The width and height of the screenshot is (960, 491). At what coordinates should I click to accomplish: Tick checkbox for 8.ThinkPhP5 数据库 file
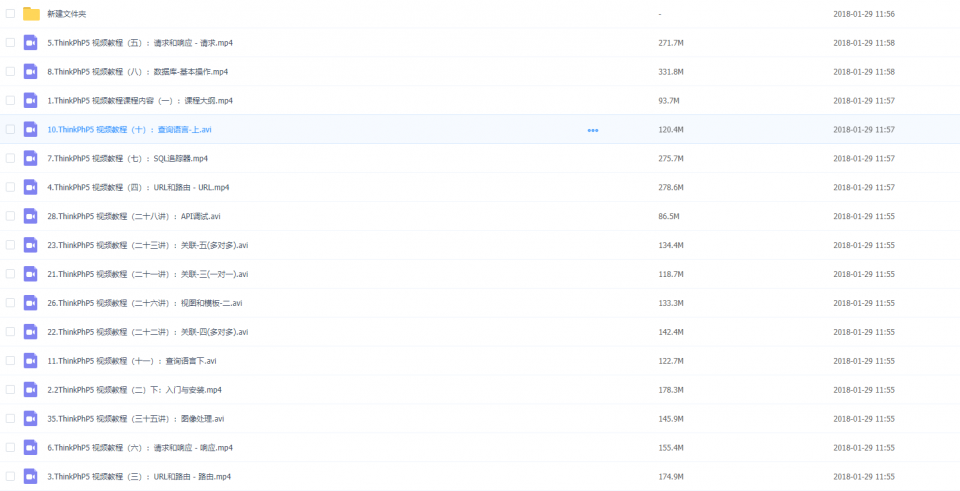(x=10, y=71)
